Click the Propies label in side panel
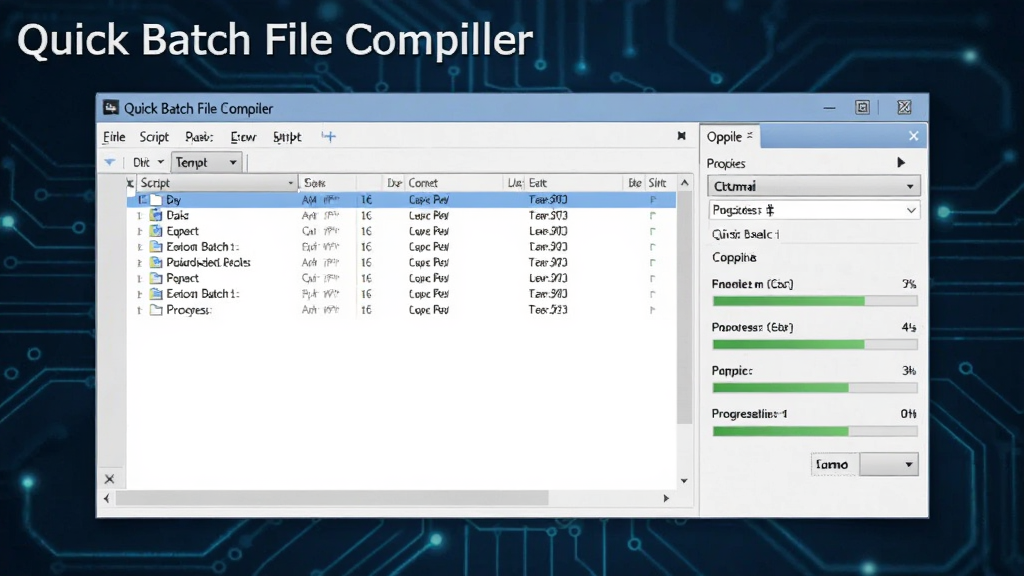The image size is (1024, 576). click(x=726, y=163)
